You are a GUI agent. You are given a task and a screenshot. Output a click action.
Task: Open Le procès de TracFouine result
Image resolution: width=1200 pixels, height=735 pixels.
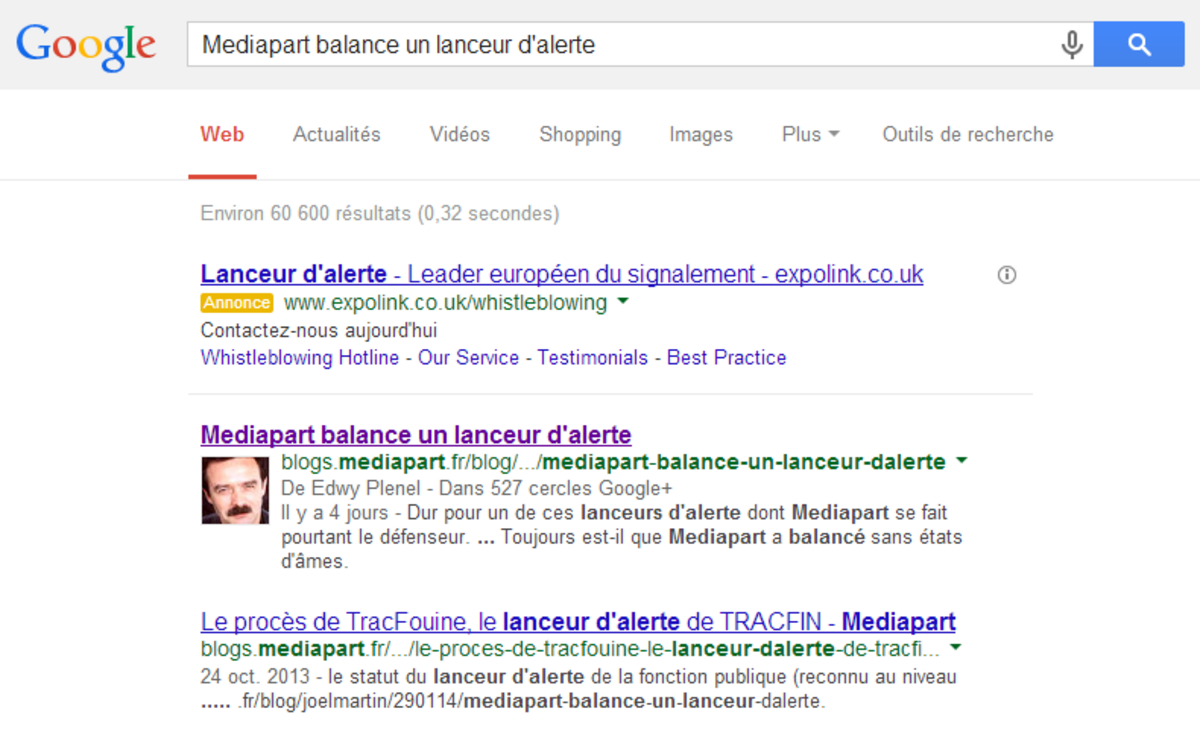[578, 621]
